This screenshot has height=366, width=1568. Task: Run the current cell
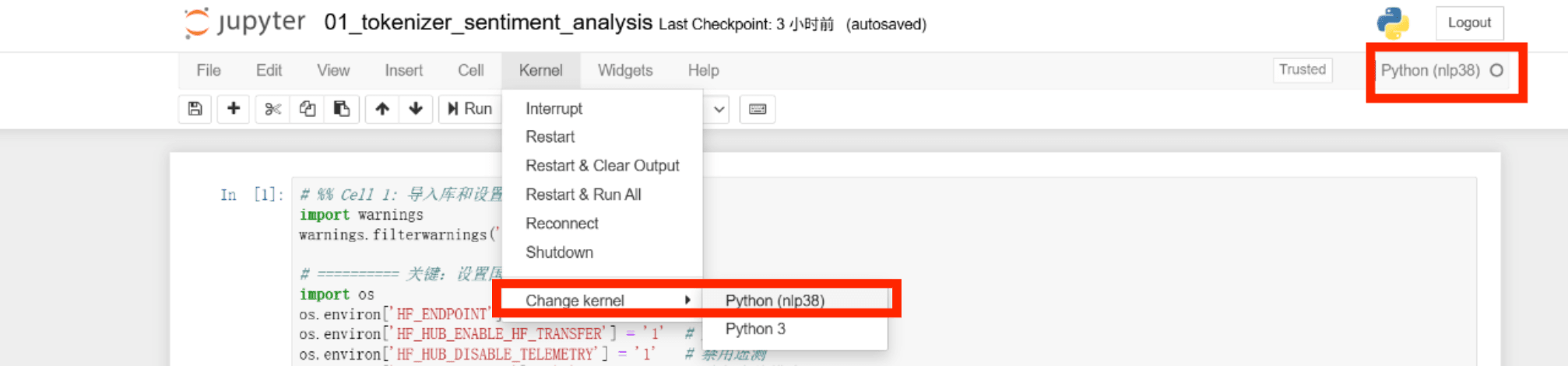(x=470, y=109)
